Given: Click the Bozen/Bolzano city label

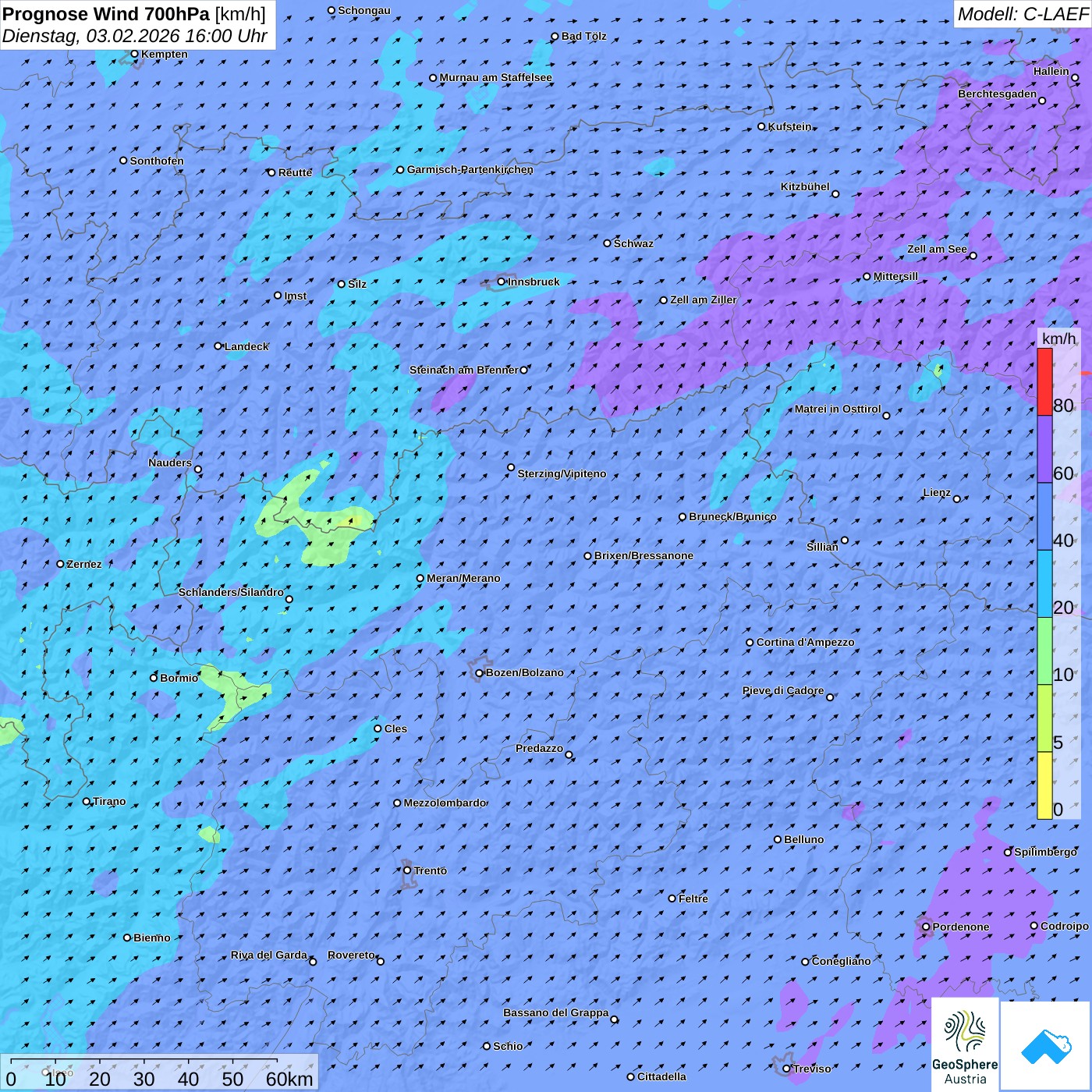Looking at the screenshot, I should point(524,672).
